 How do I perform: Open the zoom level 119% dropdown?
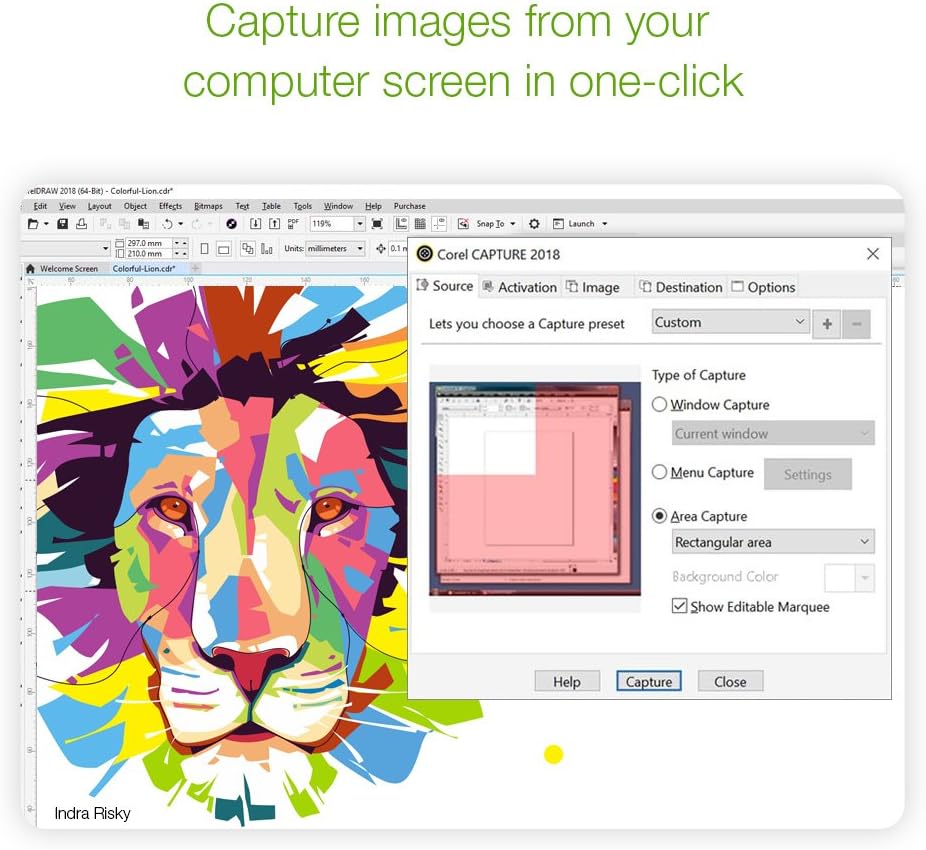coord(359,224)
